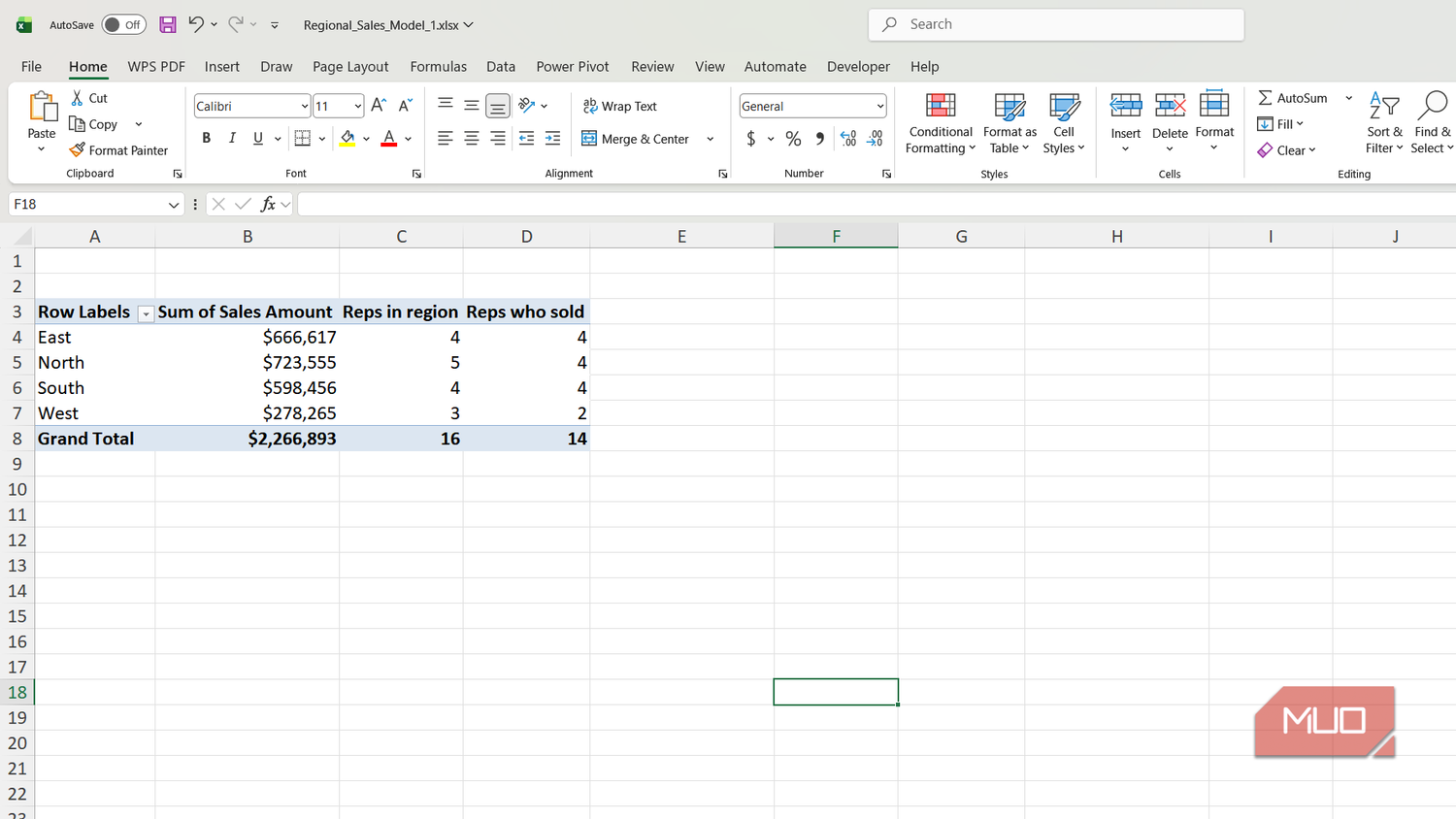Click the Format cells button
This screenshot has height=819, width=1456.
tap(1214, 122)
